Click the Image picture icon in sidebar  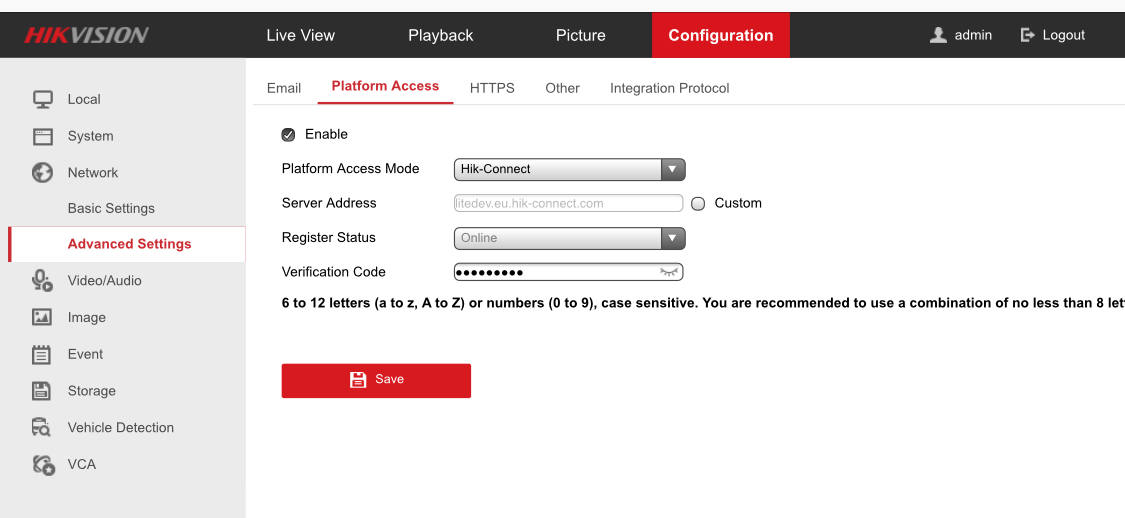[42, 317]
